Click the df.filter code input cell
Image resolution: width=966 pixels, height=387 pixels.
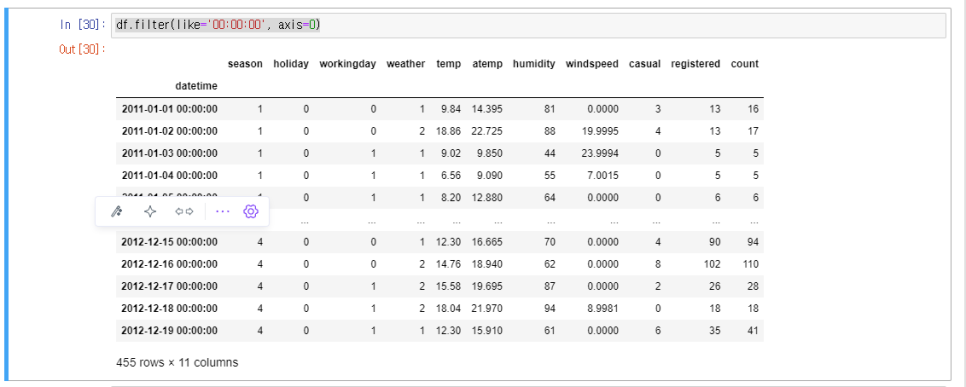(529, 25)
